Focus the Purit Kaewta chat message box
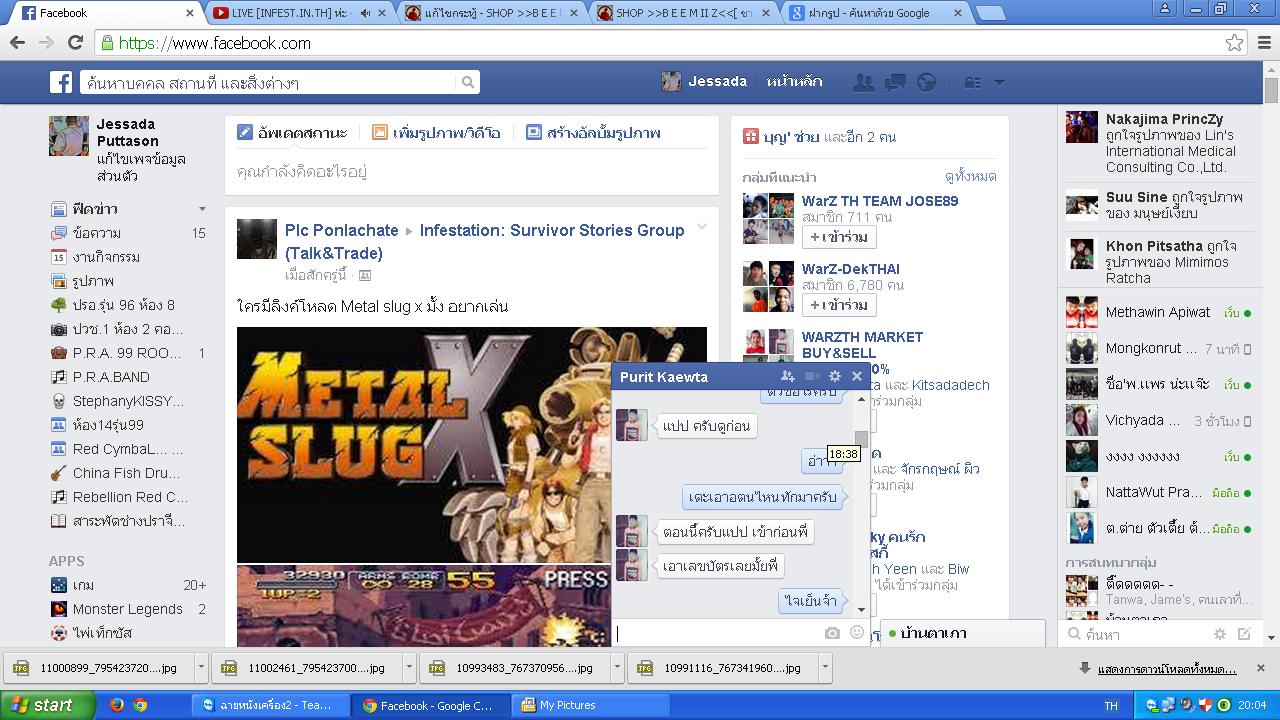1280x720 pixels. (718, 633)
